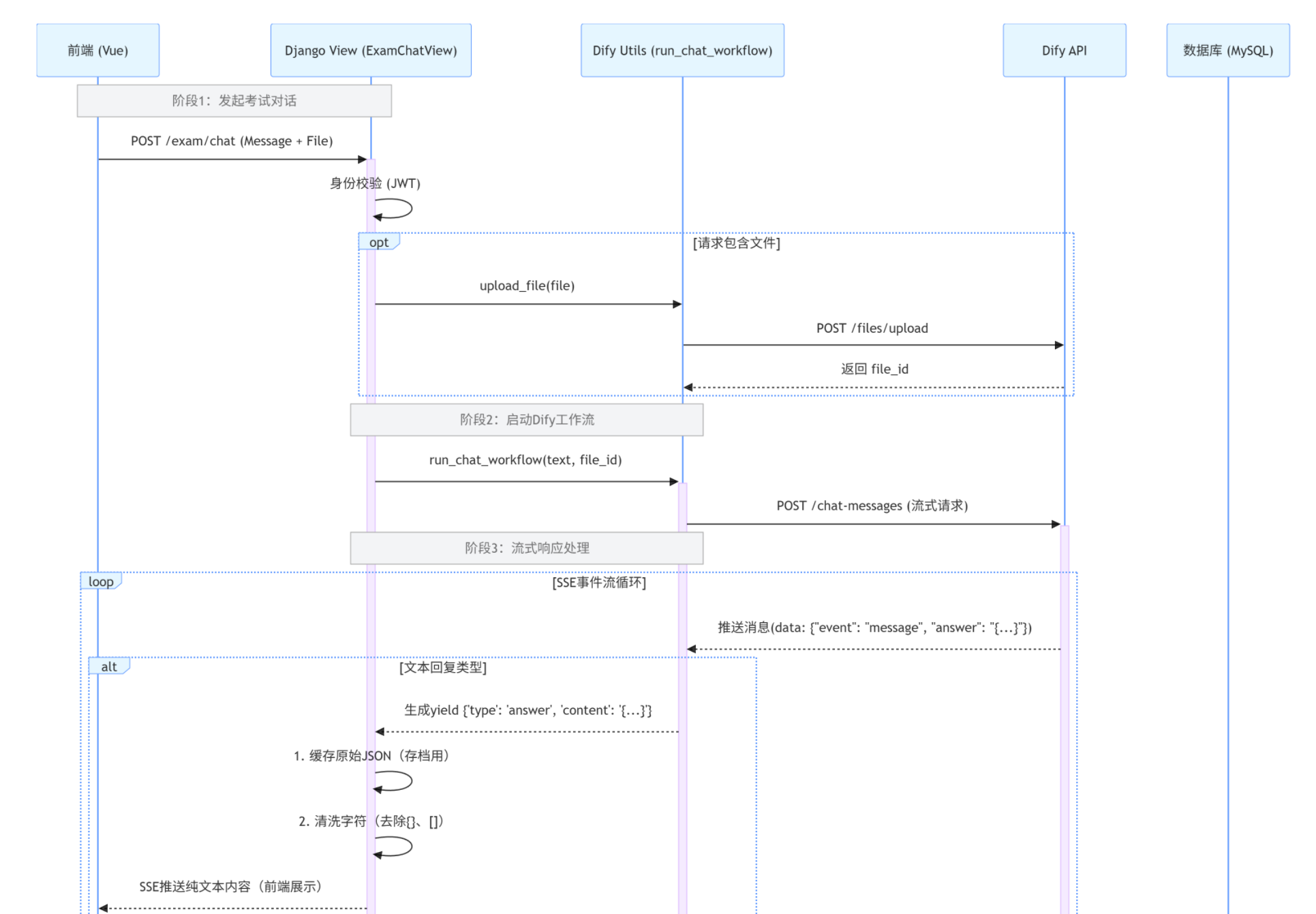
Task: Select the 阶段2：启动Dify工作流 note
Action: [526, 420]
